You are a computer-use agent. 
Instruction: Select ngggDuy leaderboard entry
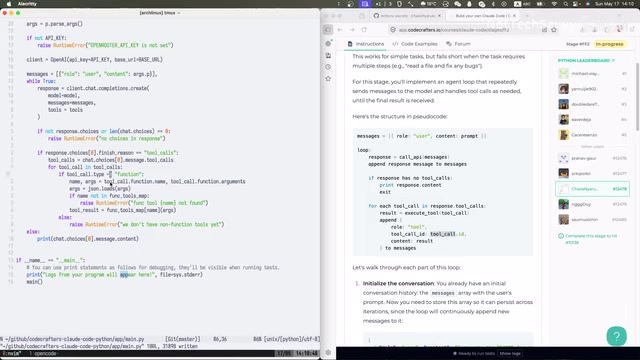[x=592, y=204]
